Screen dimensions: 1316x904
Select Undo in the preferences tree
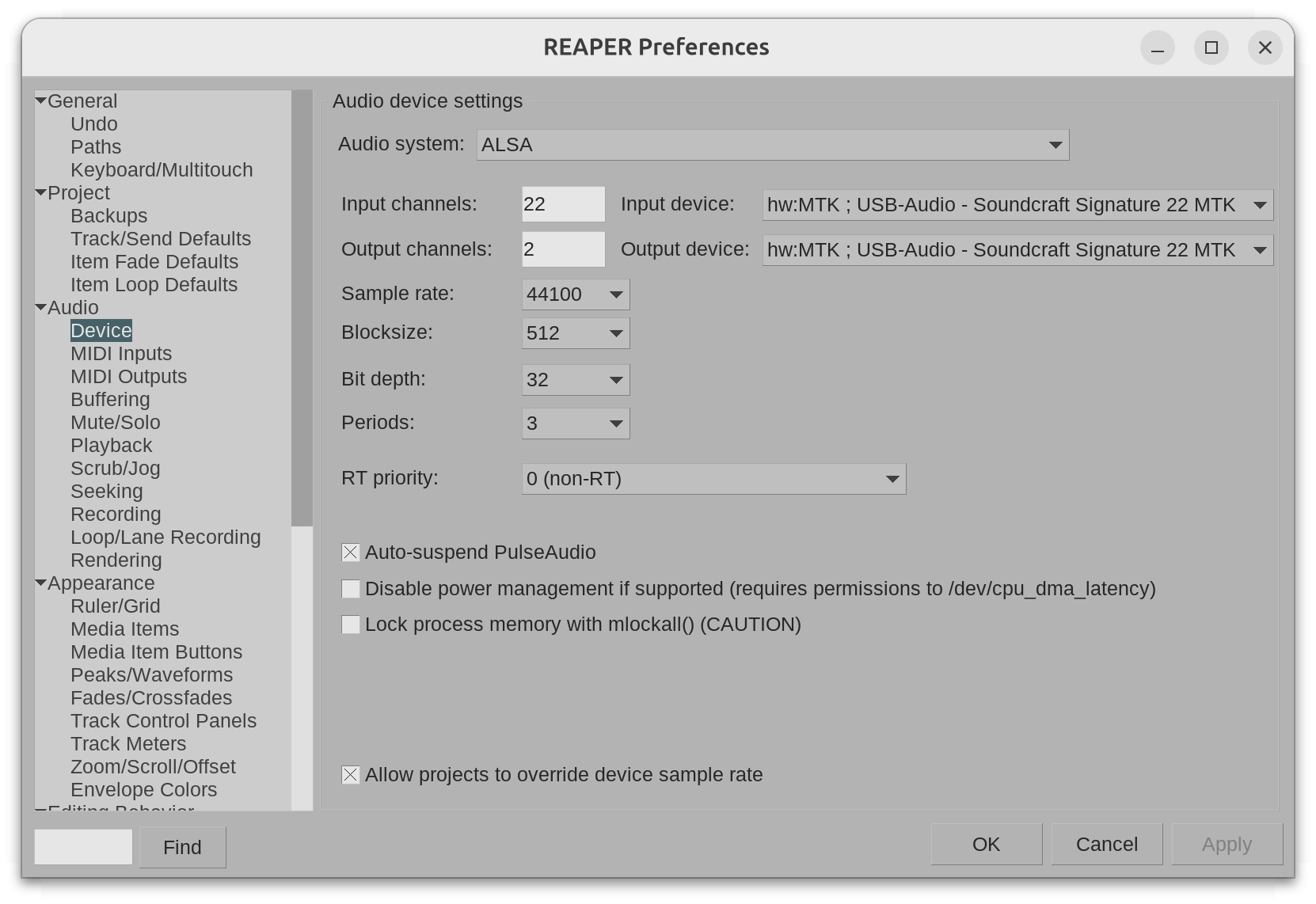click(94, 124)
